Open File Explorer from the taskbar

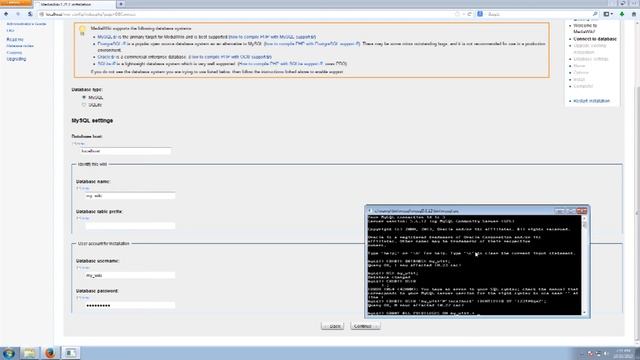click(x=29, y=353)
